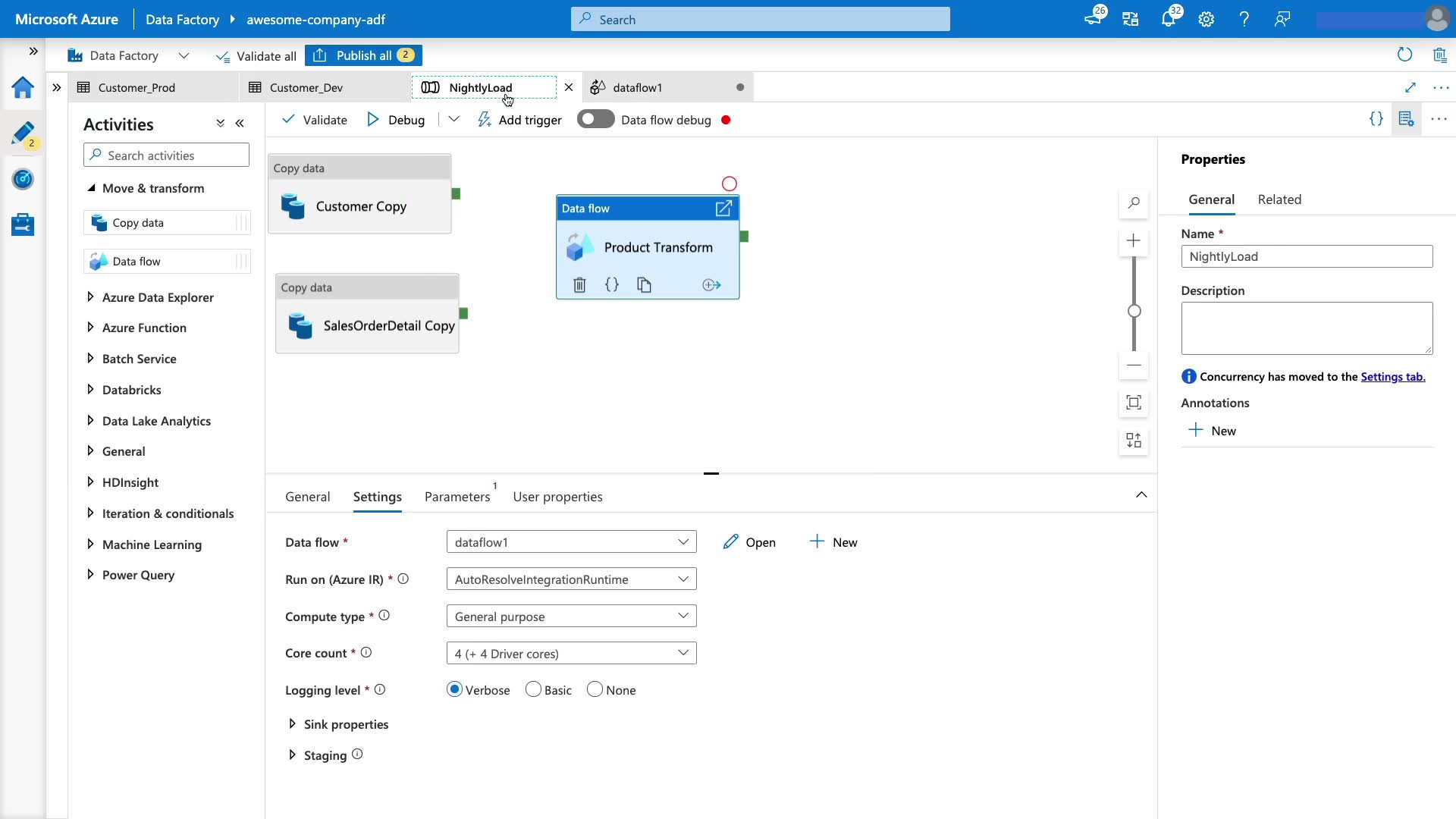Click the add output arrow icon on Product Transform
This screenshot has height=819, width=1456.
pos(711,285)
